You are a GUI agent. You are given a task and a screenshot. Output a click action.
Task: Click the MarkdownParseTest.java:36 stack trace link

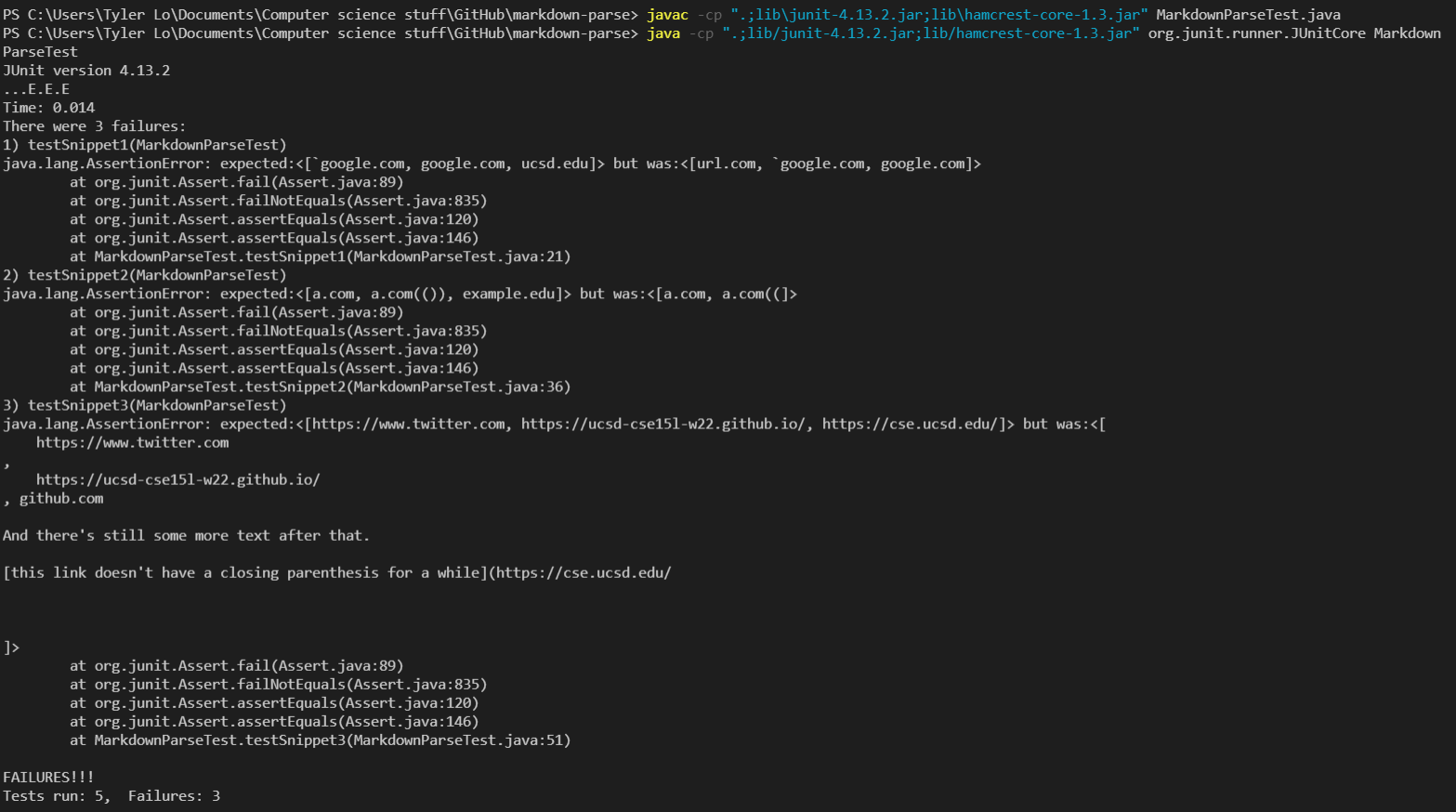[x=459, y=386]
